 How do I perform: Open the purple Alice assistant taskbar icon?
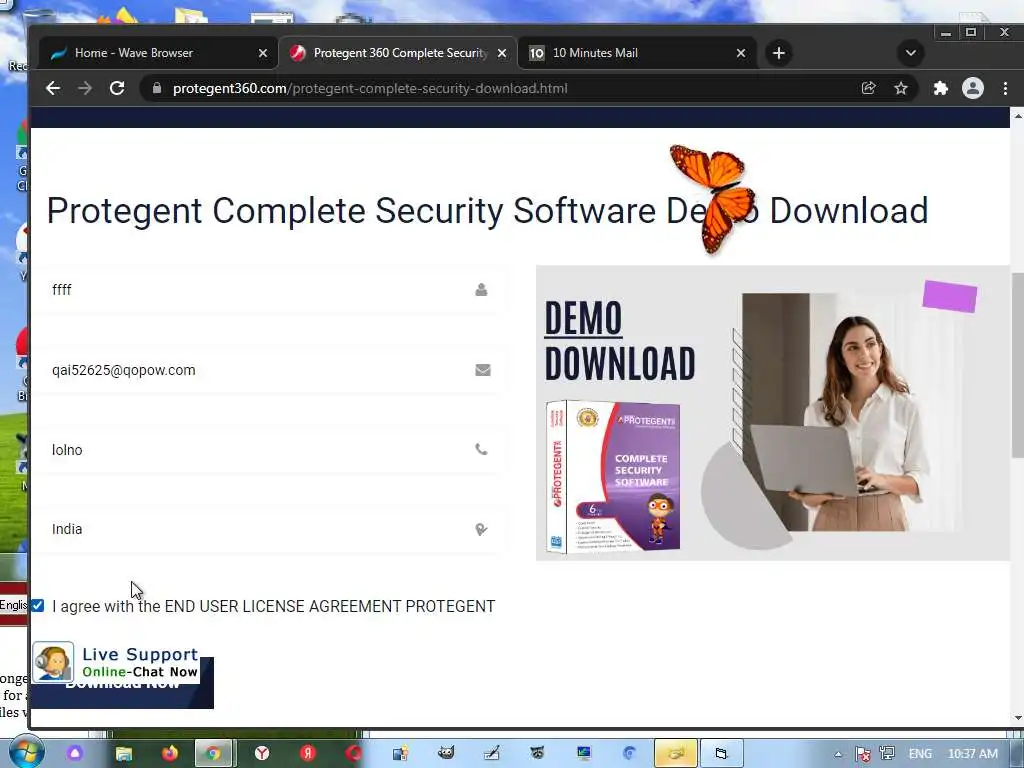coord(74,754)
